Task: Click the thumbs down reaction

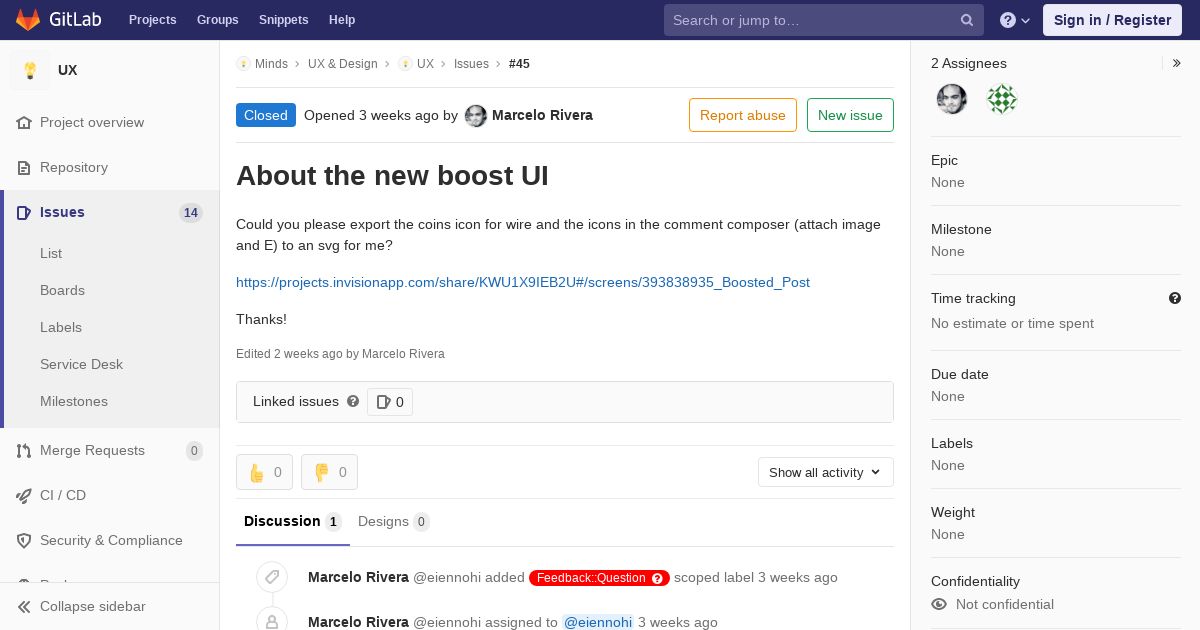Action: click(329, 472)
